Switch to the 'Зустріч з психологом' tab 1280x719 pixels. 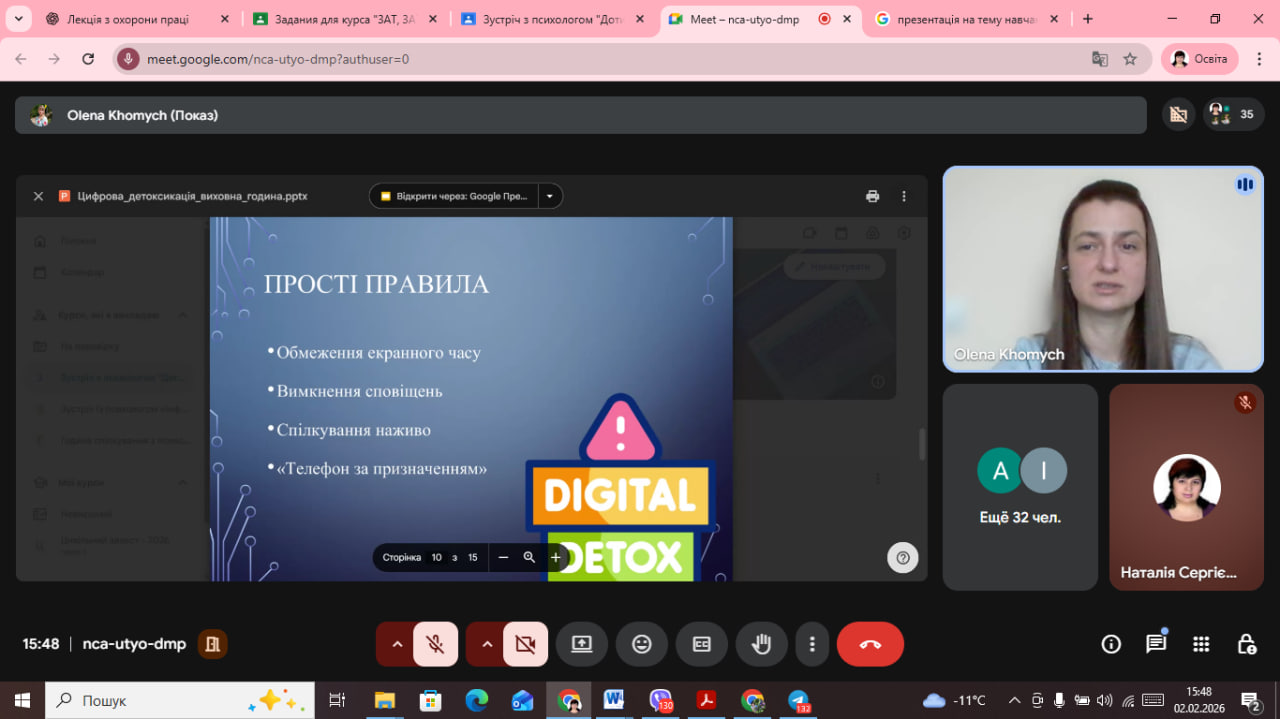[x=545, y=19]
